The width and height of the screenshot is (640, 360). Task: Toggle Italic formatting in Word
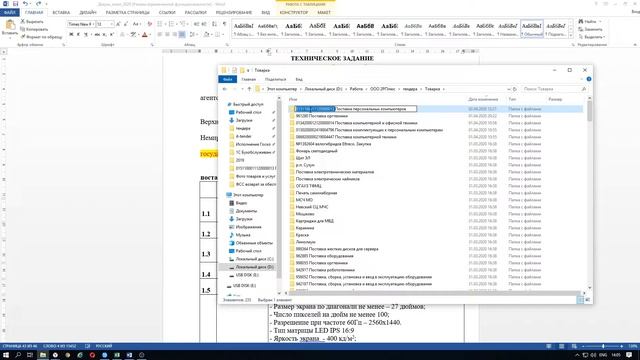tap(78, 35)
